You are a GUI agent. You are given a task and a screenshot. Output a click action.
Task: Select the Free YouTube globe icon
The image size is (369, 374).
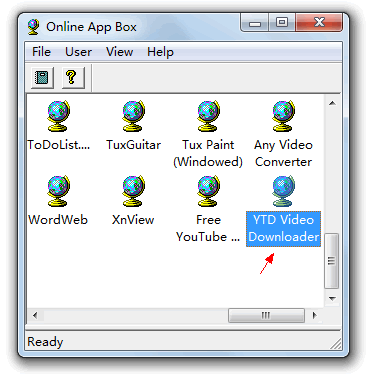[208, 191]
